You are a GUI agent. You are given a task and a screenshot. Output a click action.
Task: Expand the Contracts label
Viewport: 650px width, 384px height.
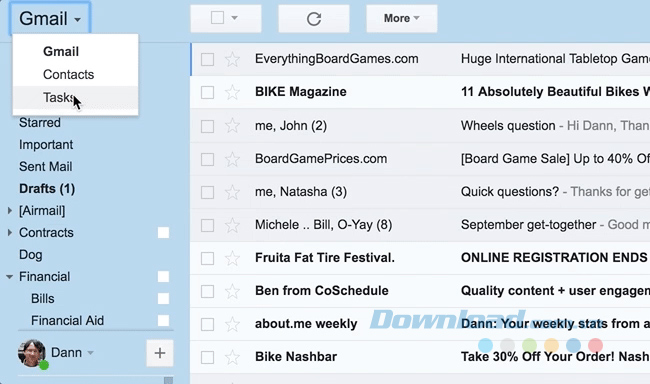click(10, 233)
